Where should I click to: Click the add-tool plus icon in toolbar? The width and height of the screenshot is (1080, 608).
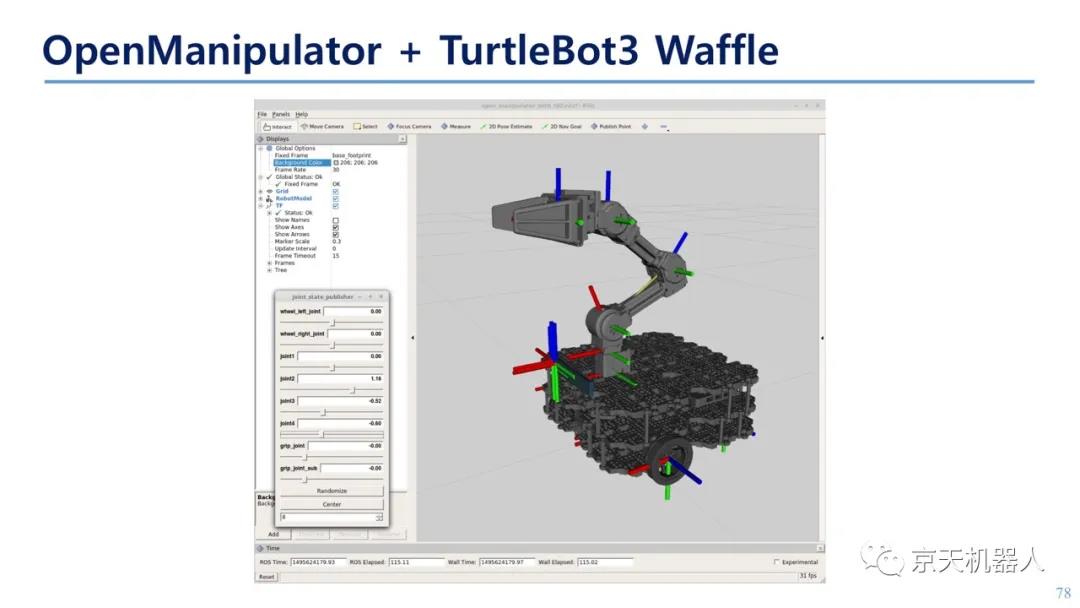(645, 127)
